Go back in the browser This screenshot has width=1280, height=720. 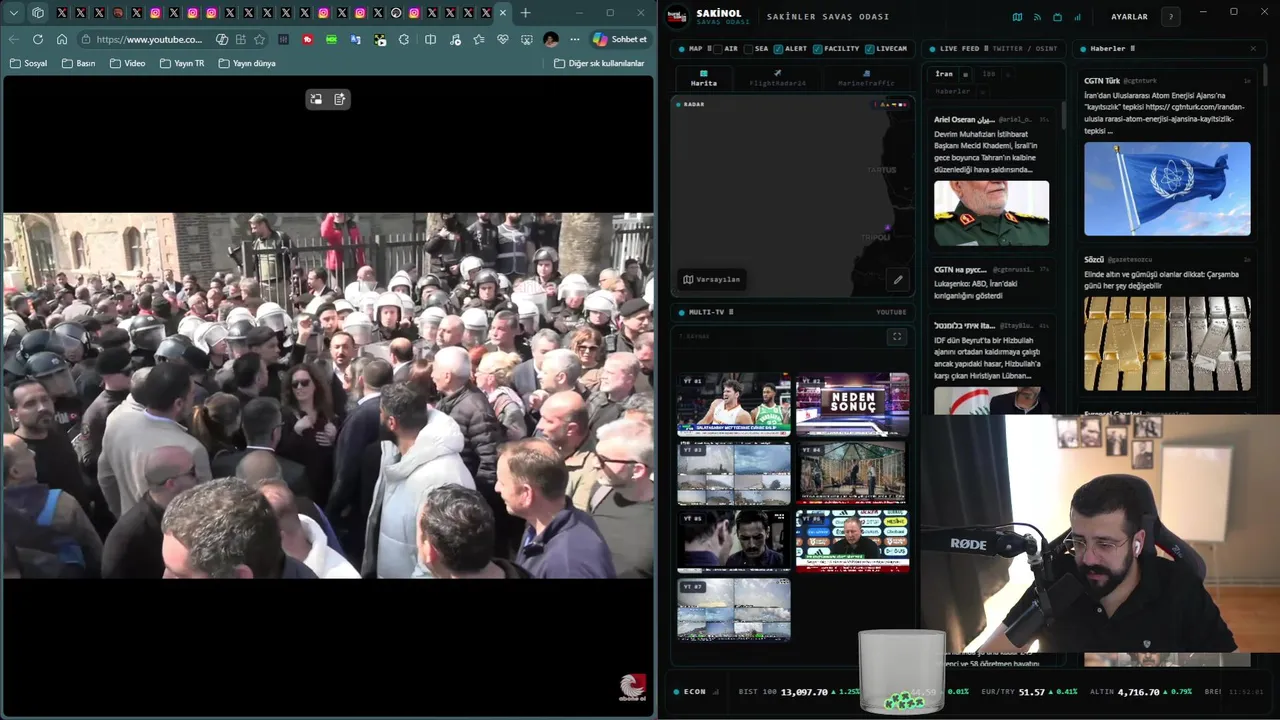(x=13, y=39)
